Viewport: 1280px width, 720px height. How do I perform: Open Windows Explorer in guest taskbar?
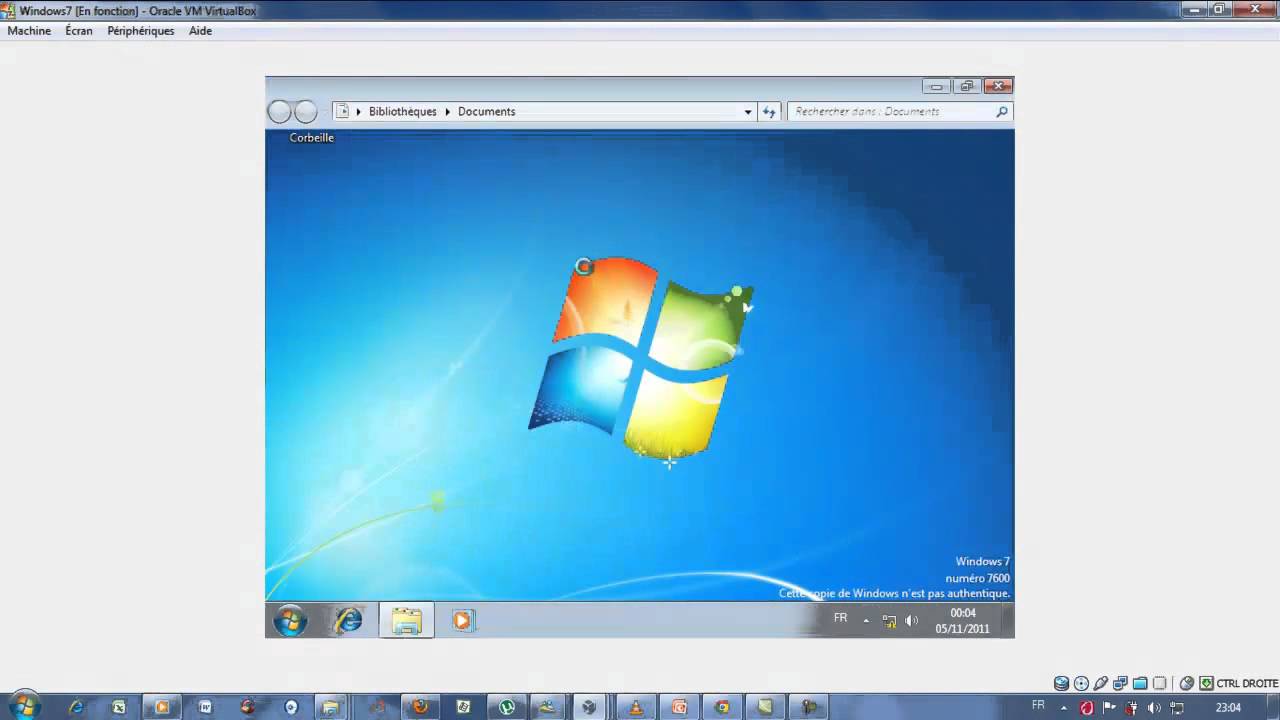(406, 620)
